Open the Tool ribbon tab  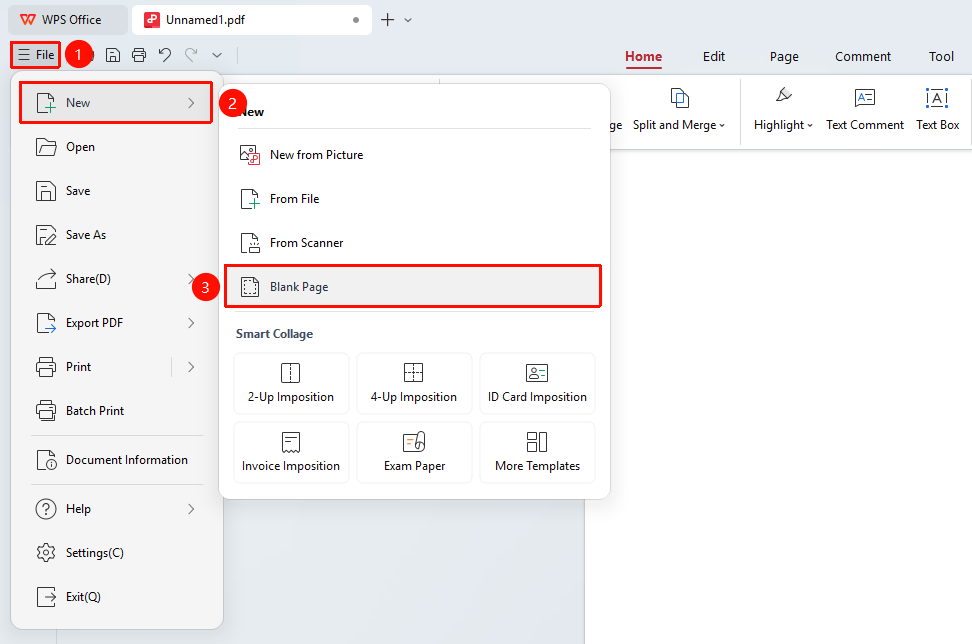point(941,56)
